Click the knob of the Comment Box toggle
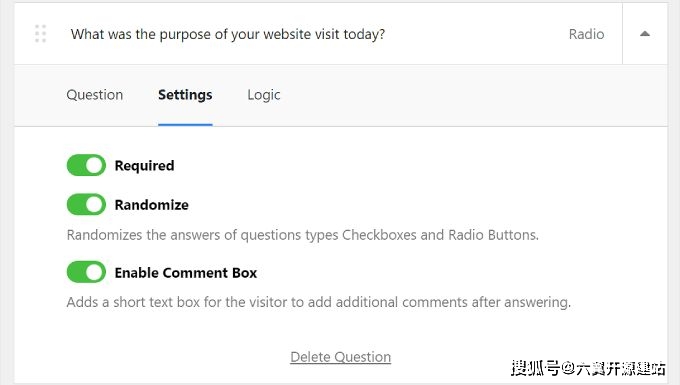 click(95, 272)
